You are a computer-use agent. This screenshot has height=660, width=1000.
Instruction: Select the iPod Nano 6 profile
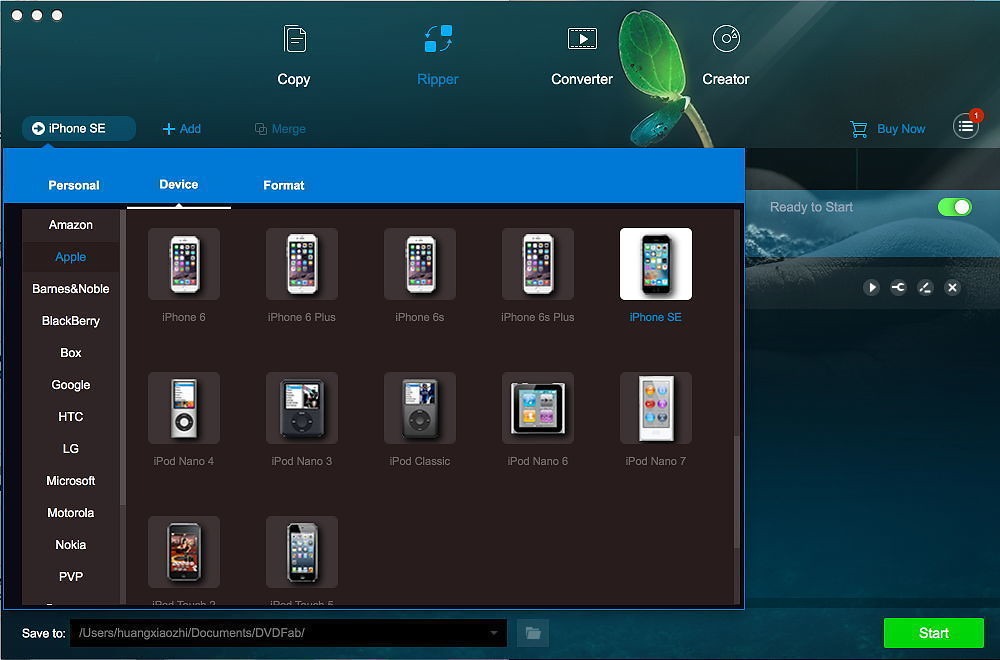point(538,408)
